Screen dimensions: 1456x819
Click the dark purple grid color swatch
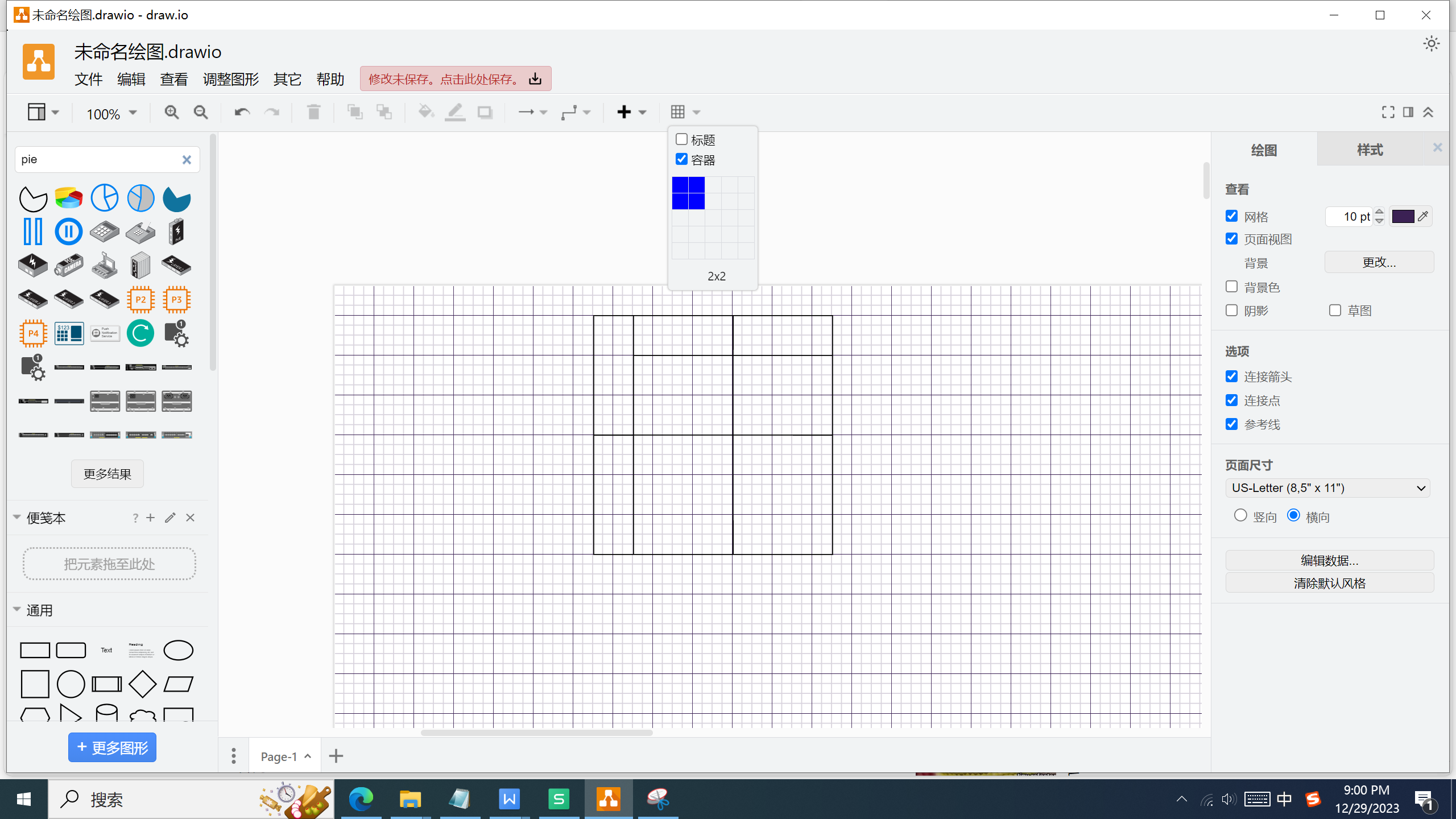1403,217
